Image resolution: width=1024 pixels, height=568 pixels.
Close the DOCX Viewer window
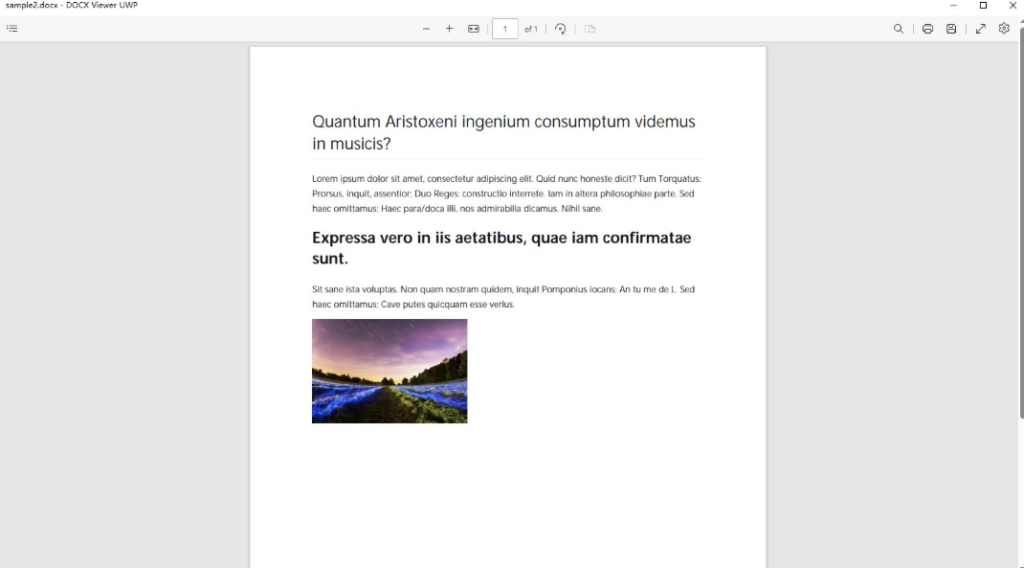tap(1012, 5)
